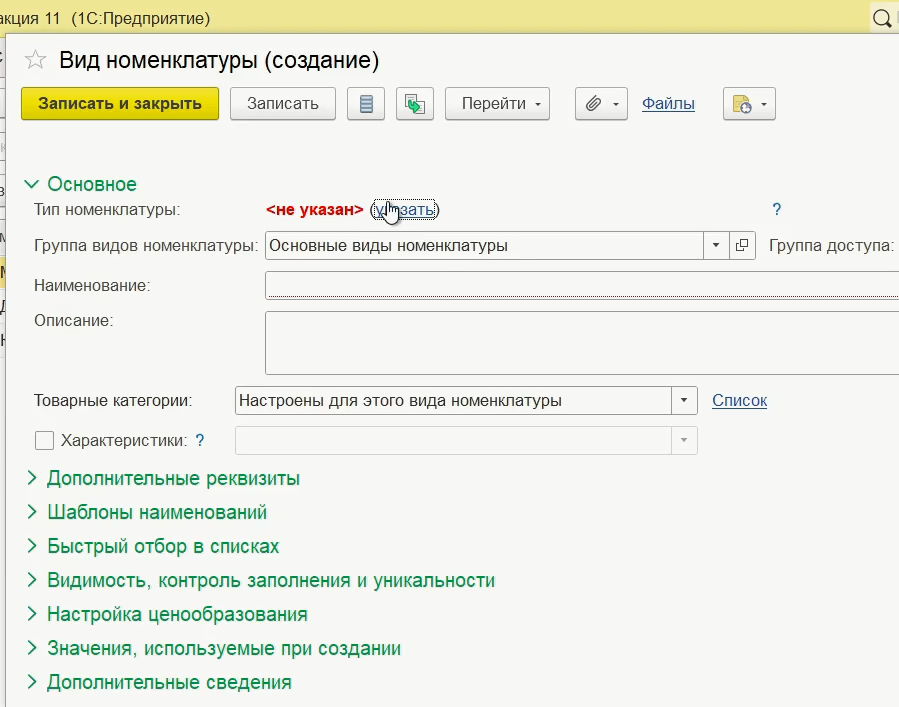899x707 pixels.
Task: Expand Видимость, контроль заполнения и уникальности section
Action: tap(261, 580)
